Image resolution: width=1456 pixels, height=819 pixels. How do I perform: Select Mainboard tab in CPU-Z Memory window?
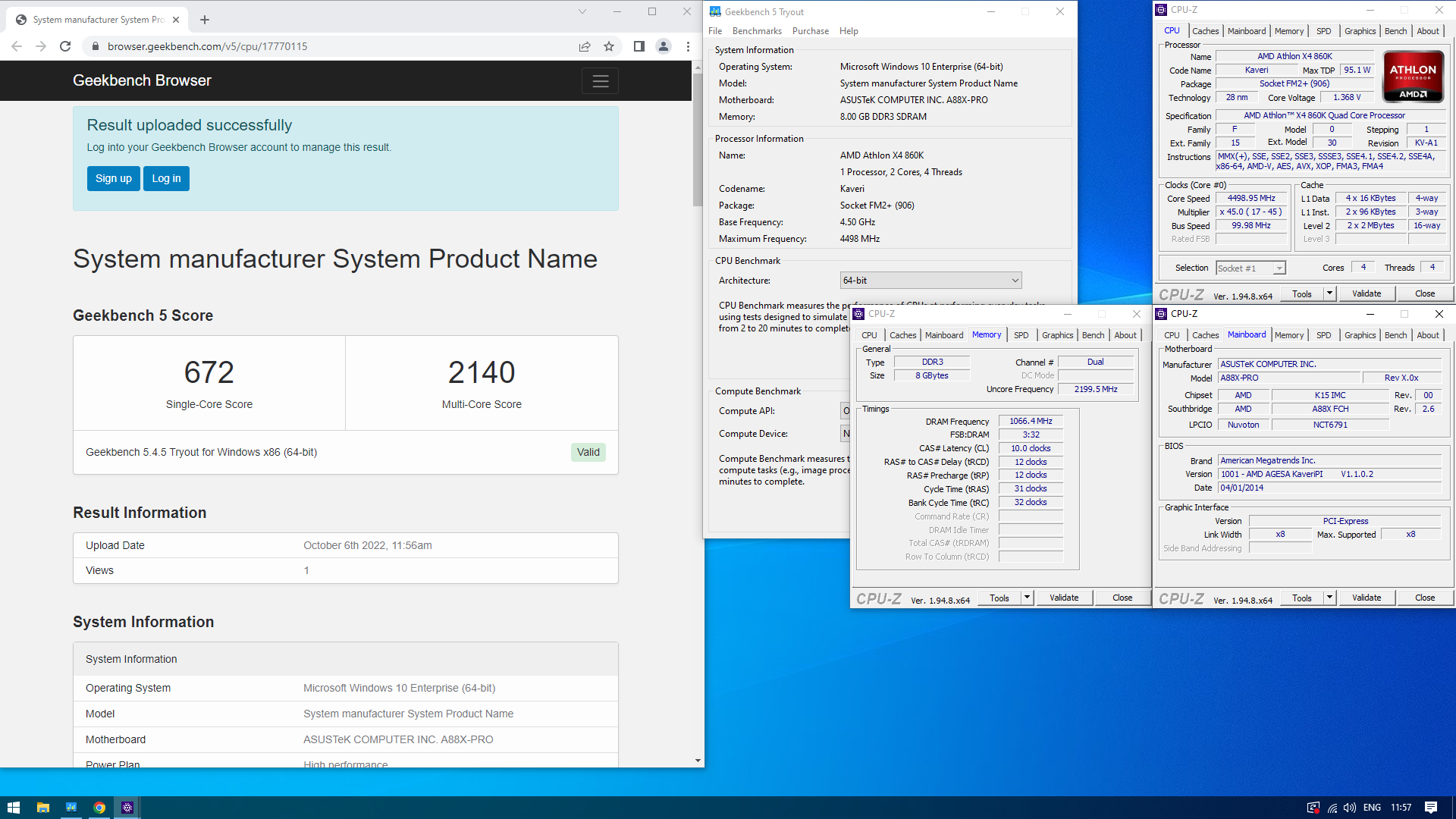click(x=944, y=335)
